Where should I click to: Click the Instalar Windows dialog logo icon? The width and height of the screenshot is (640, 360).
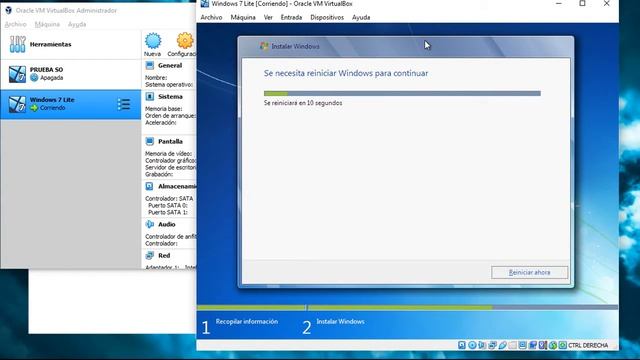[x=264, y=46]
